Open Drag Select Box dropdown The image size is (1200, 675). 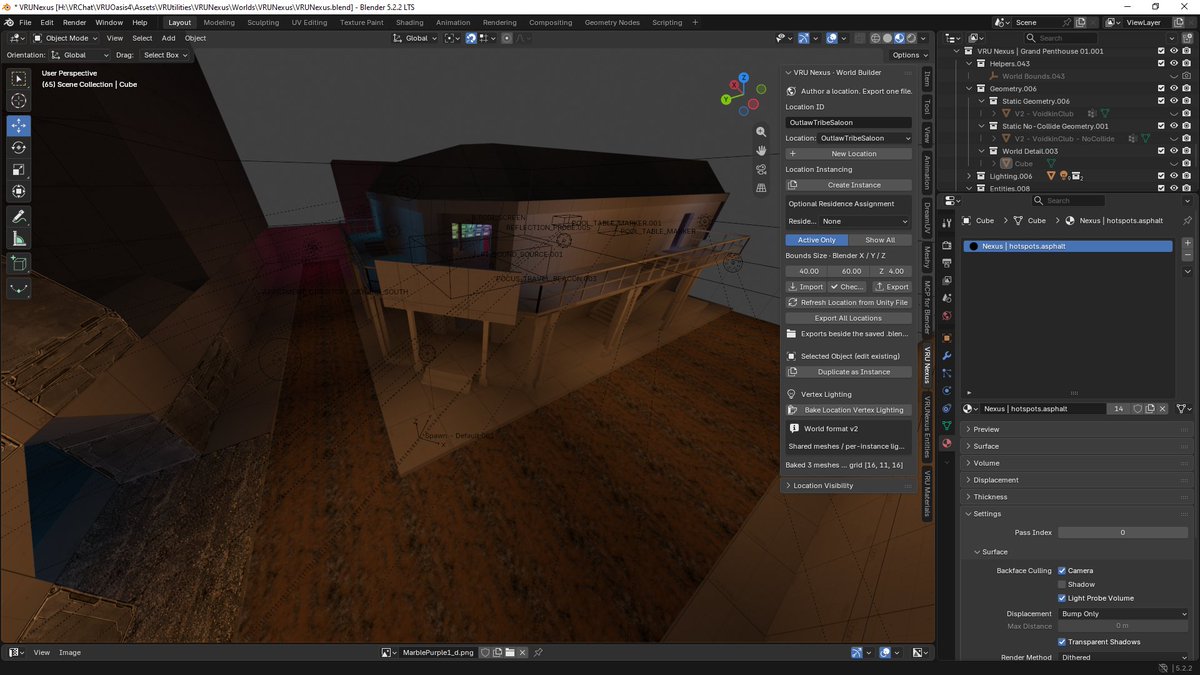coord(165,55)
